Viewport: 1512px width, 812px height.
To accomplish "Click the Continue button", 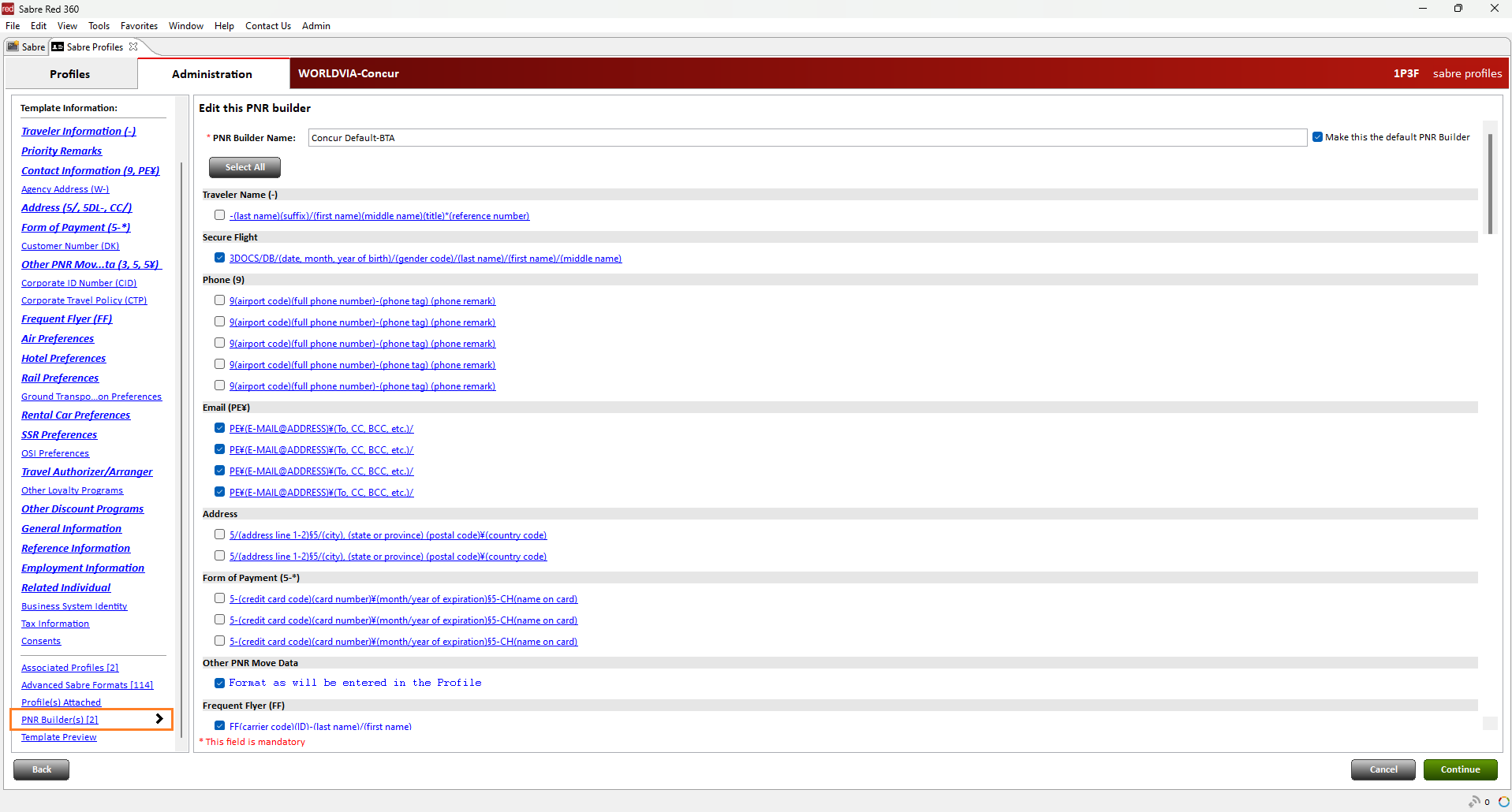I will click(1460, 769).
